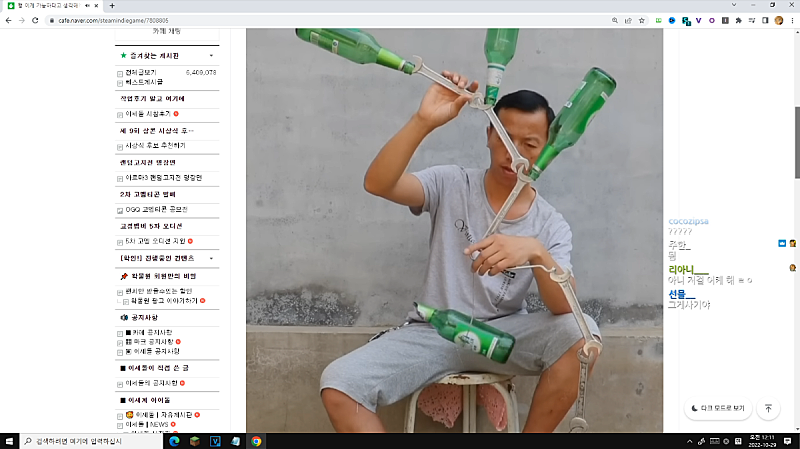
Task: Open the 카페 공지사항 board
Action: point(148,332)
